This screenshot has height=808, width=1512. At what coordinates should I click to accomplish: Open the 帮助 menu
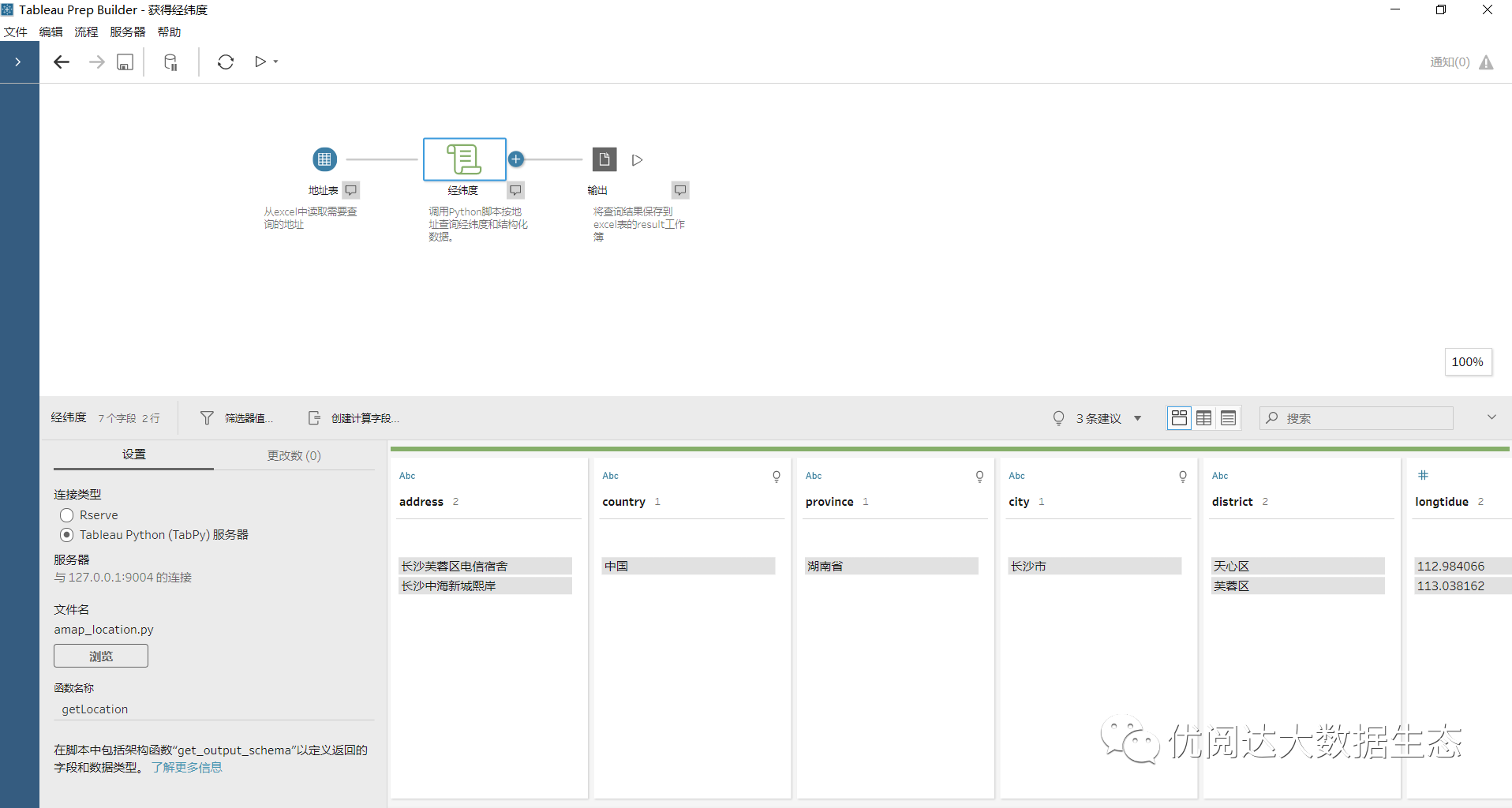click(170, 32)
